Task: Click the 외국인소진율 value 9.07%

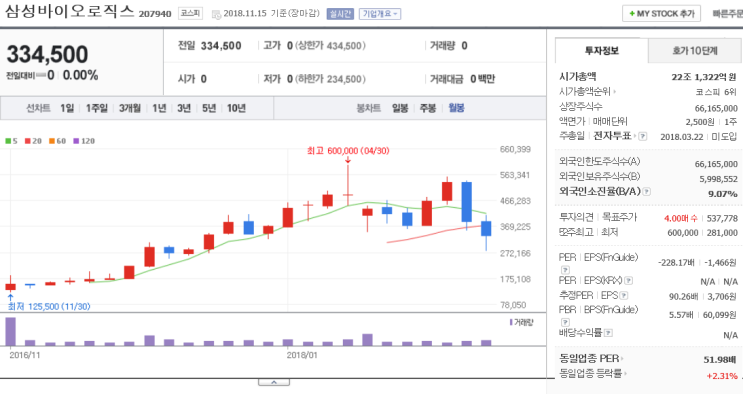Action: tap(723, 193)
